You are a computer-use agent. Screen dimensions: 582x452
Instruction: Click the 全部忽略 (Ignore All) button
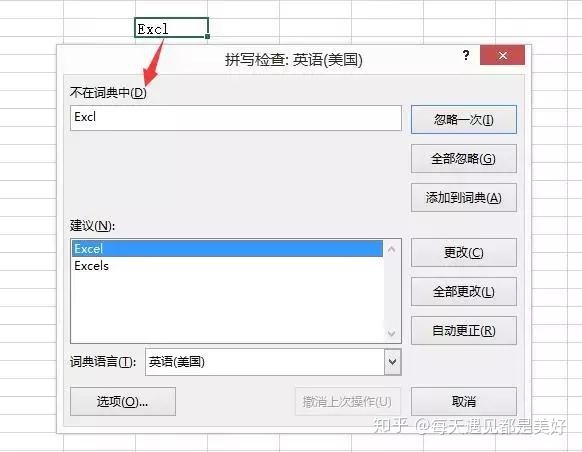(464, 158)
